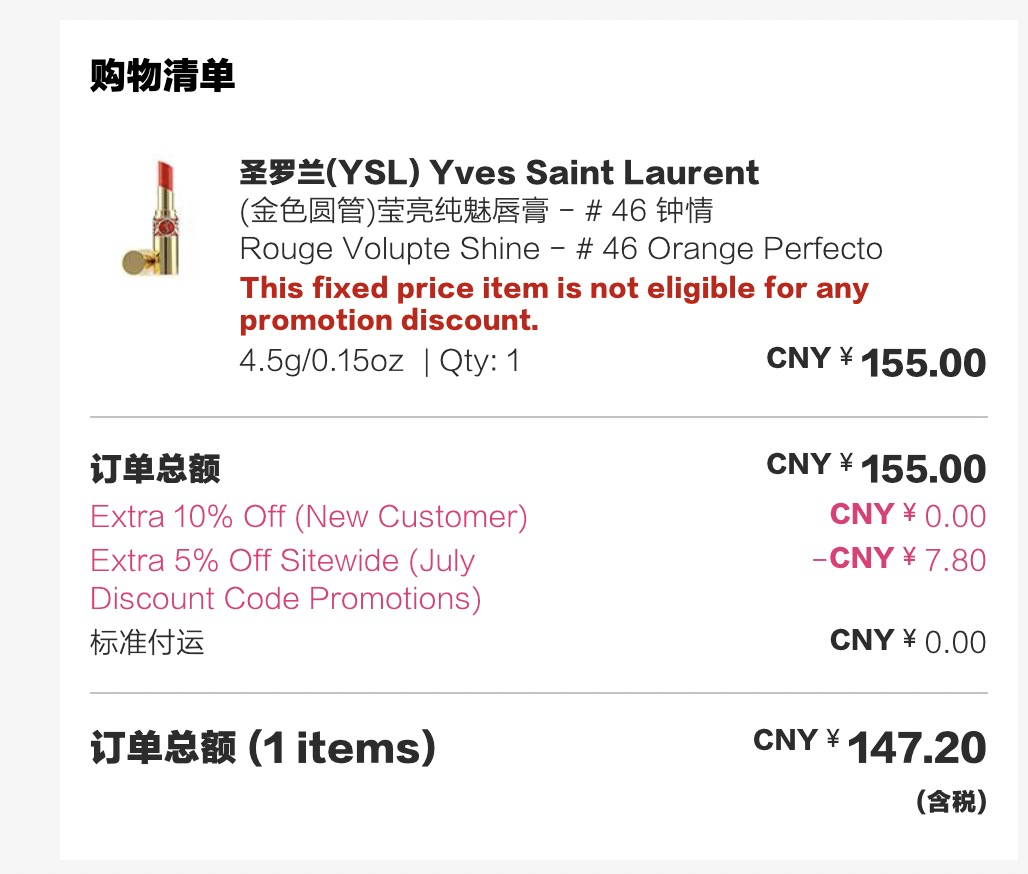This screenshot has height=874, width=1028.
Task: Click the item price CNY 155.00
Action: pos(877,362)
